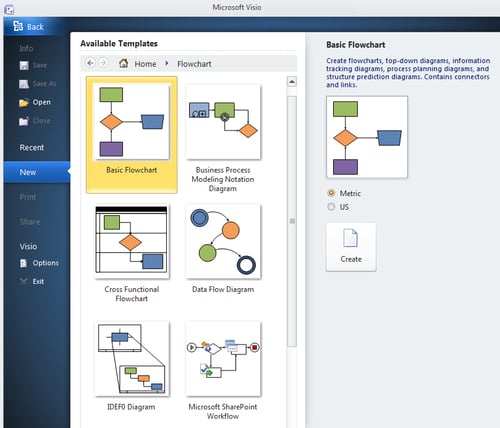
Task: Click the 'Data Flow Diagram' caption text
Action: point(223,289)
